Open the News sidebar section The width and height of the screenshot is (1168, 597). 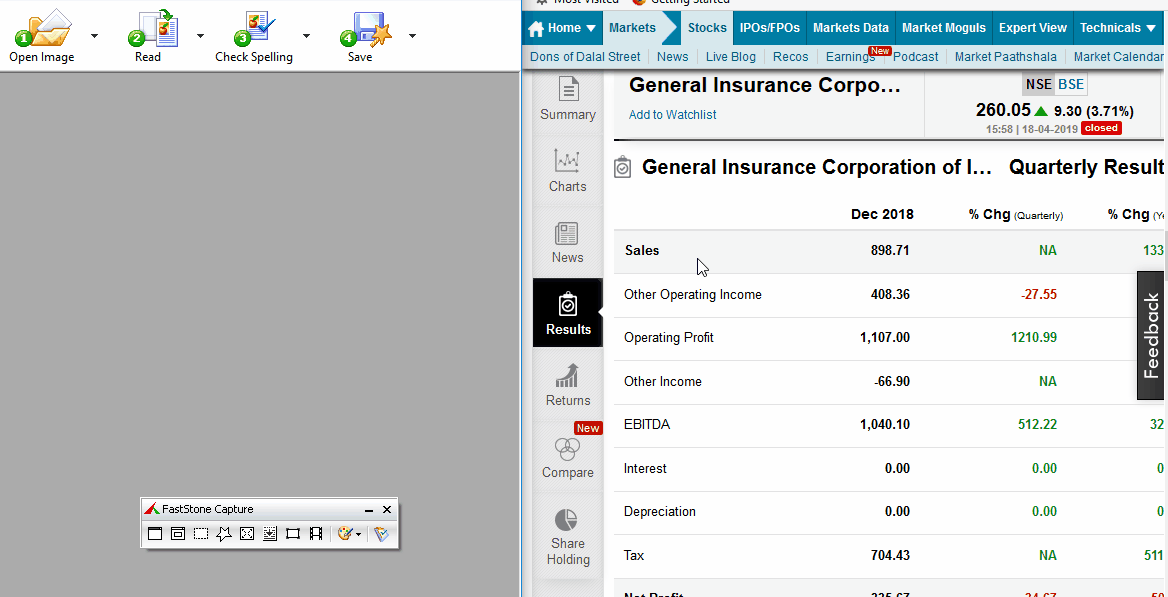click(568, 242)
